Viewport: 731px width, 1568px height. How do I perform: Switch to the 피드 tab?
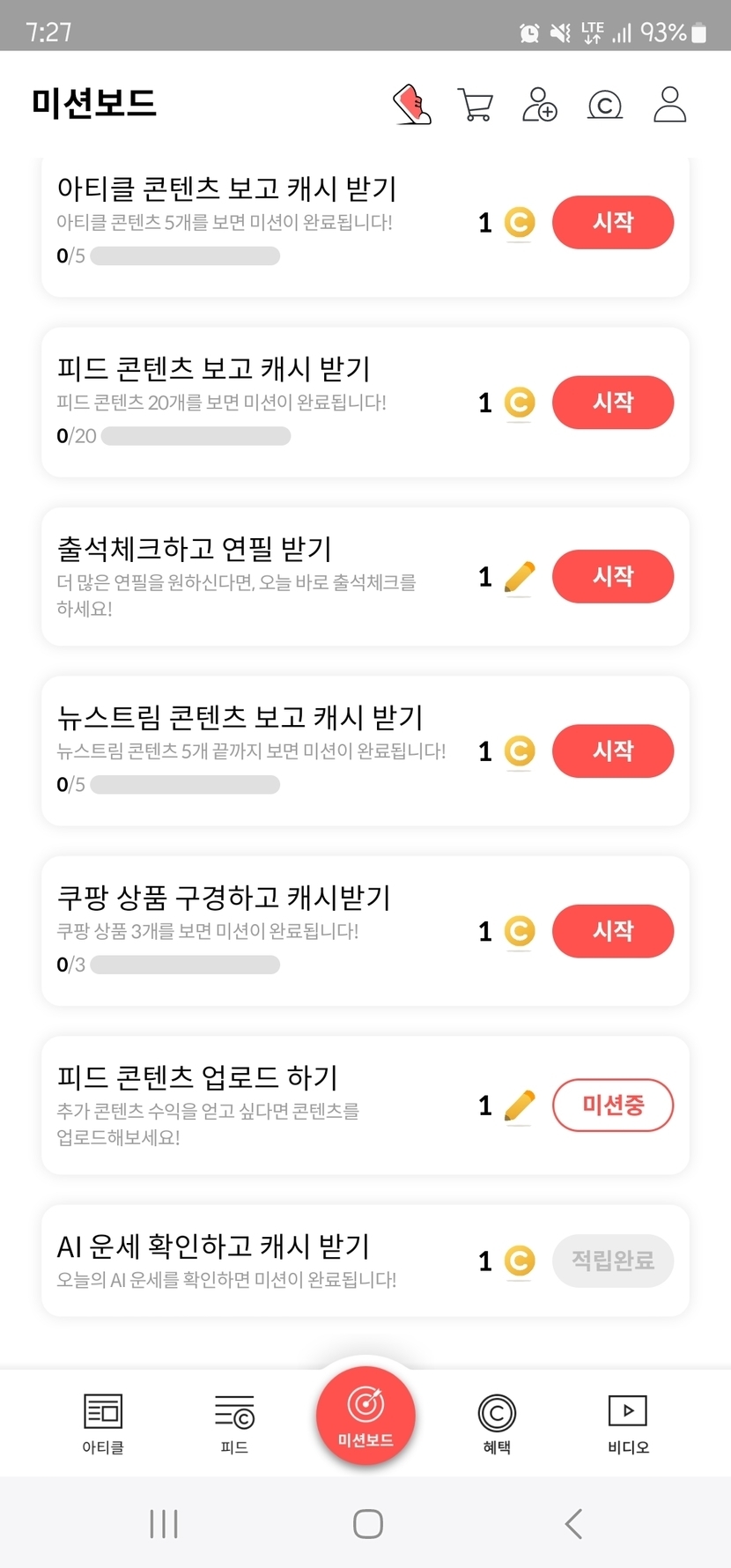tap(234, 1422)
